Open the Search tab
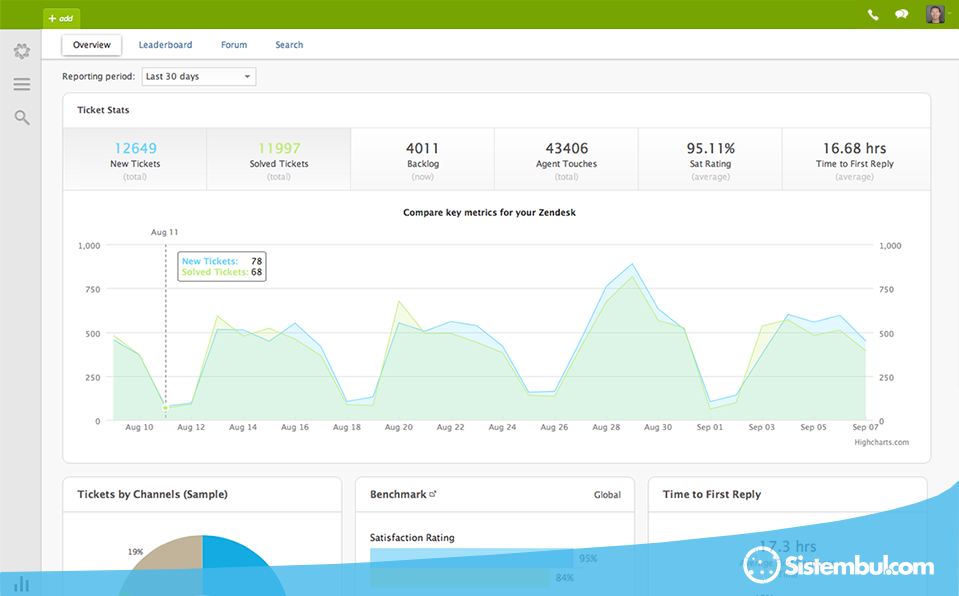959x596 pixels. coord(289,45)
